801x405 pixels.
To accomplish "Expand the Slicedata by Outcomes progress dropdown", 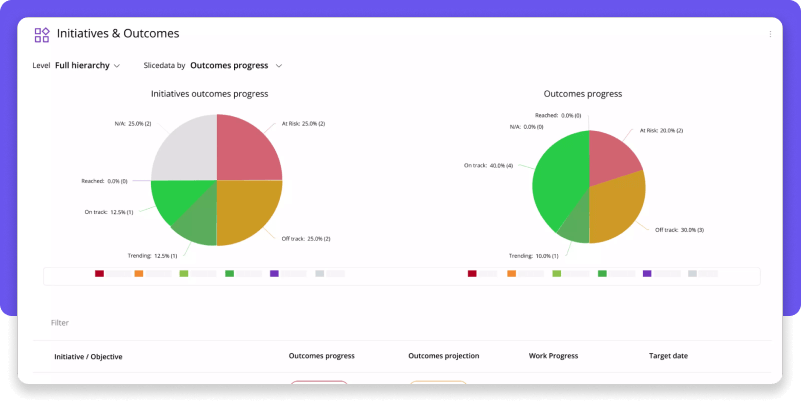I will [x=236, y=66].
